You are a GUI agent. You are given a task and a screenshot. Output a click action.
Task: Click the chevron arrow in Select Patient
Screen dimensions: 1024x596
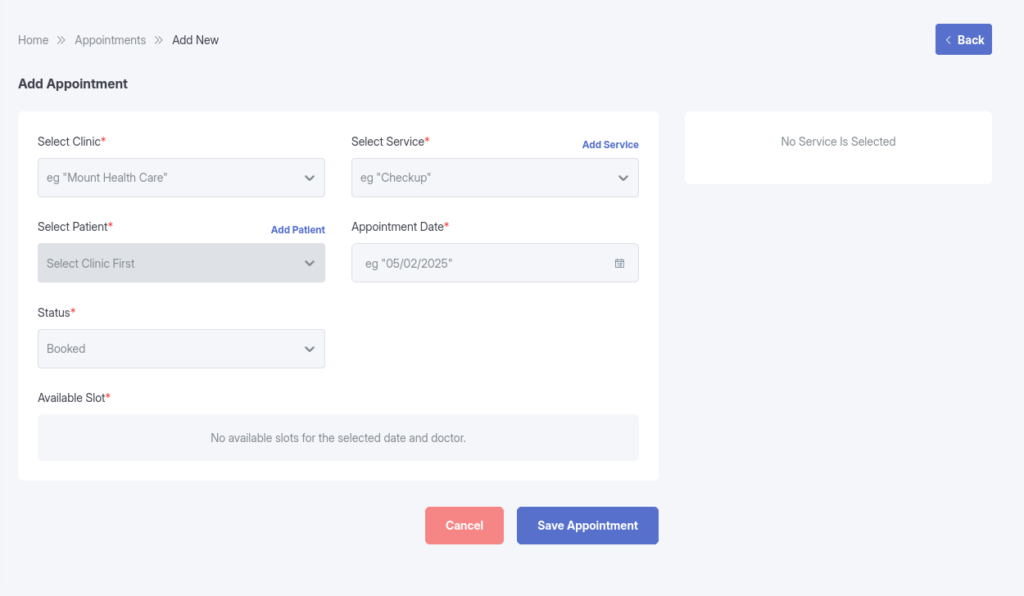pos(309,264)
